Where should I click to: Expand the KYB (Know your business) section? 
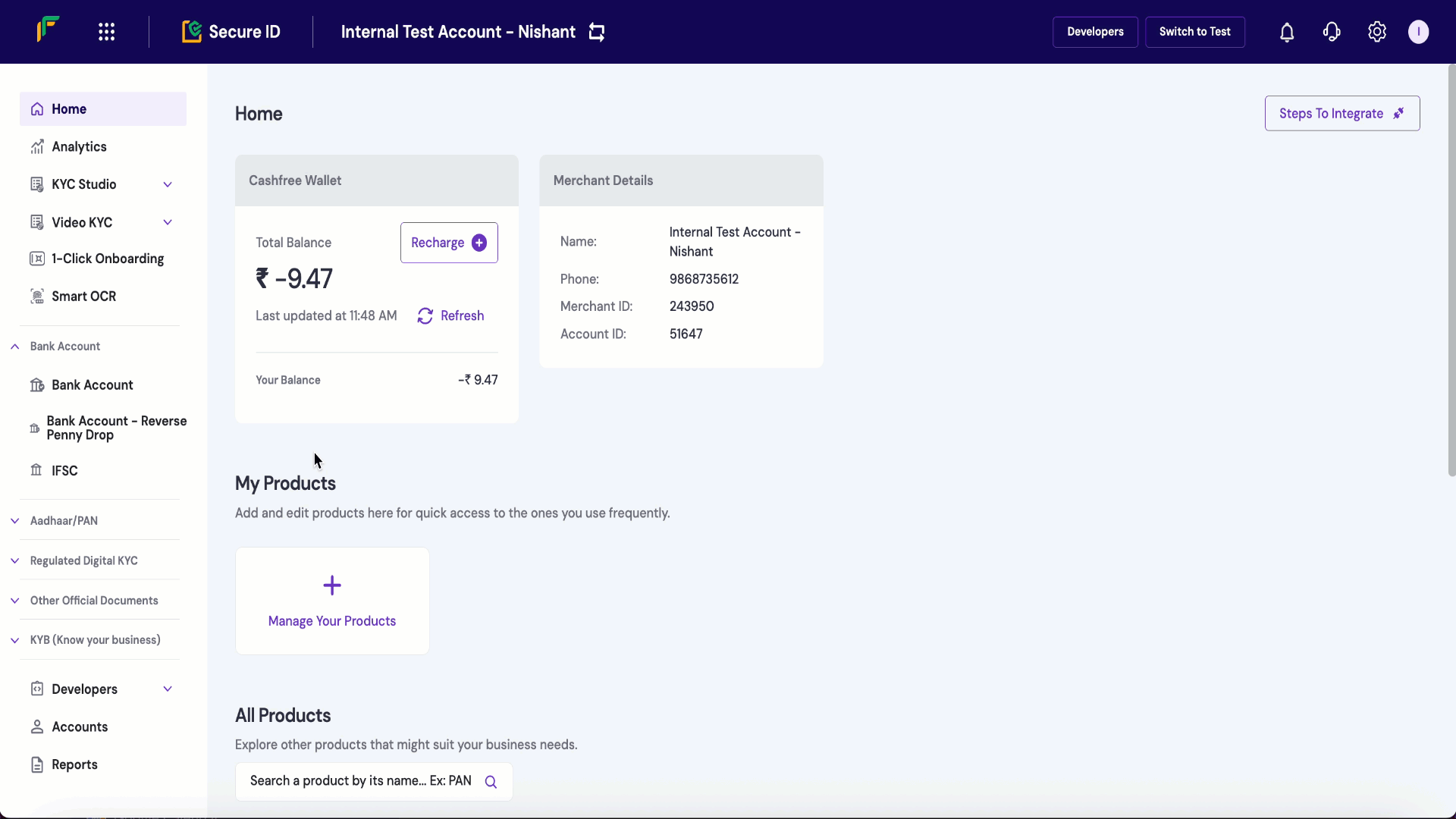click(15, 640)
